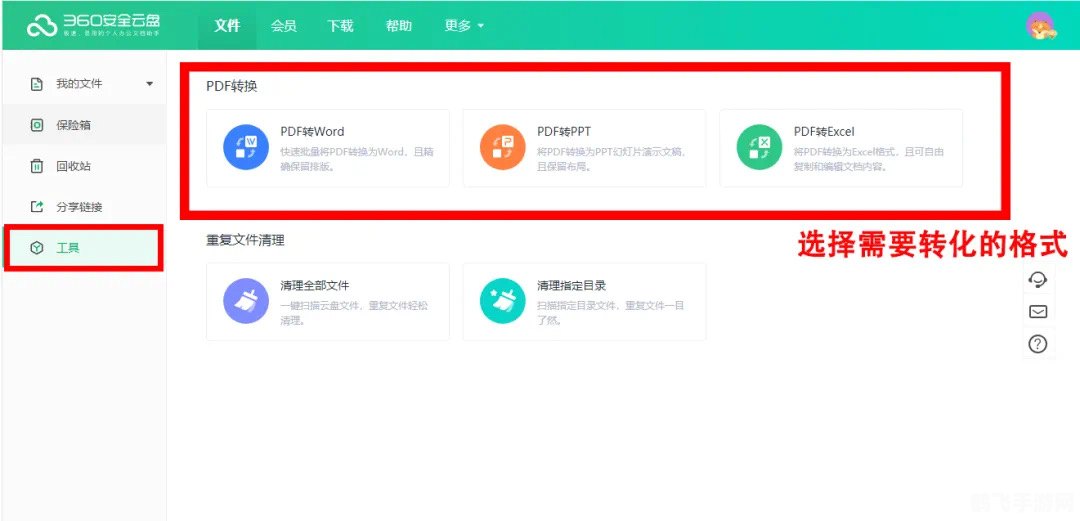Expand the 更多 menu arrow
Screen dimensions: 1080x521
[x=481, y=26]
